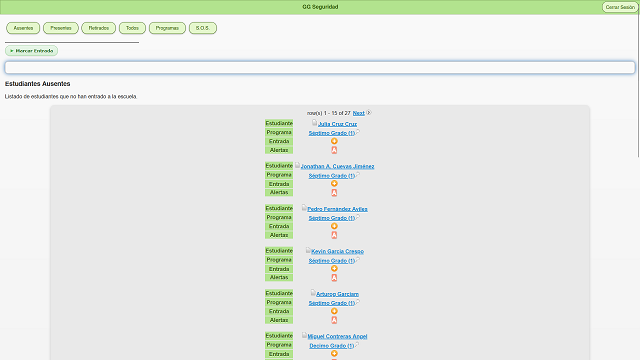Open Séptimo Grado program for Jonathan A. Cuevas Jiménez
This screenshot has height=360, width=640.
332,176
